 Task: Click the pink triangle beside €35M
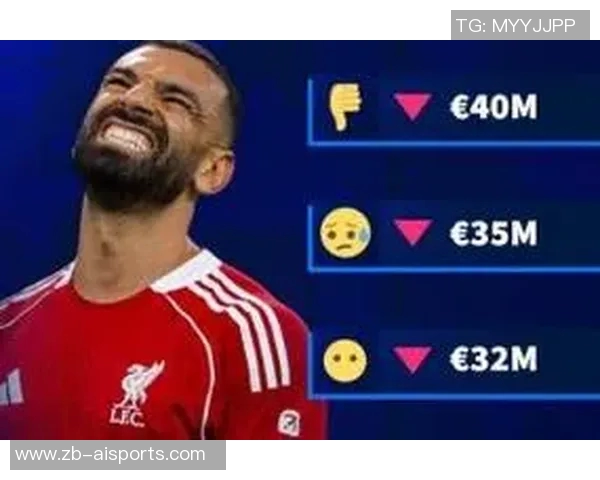pyautogui.click(x=412, y=232)
